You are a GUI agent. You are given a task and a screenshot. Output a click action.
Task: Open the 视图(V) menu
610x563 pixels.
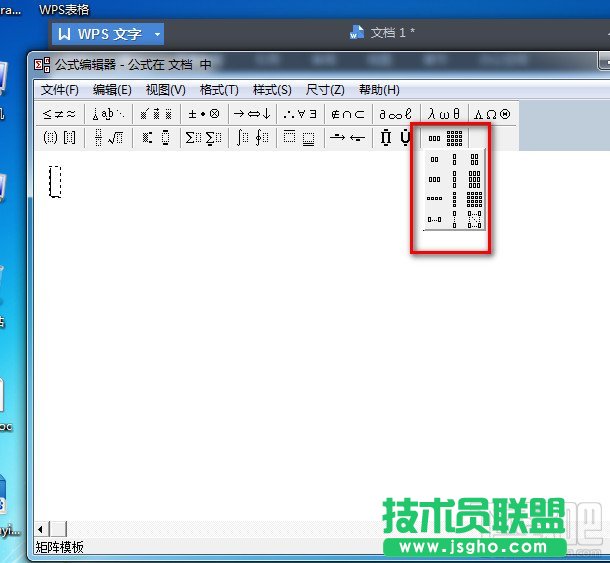[165, 90]
